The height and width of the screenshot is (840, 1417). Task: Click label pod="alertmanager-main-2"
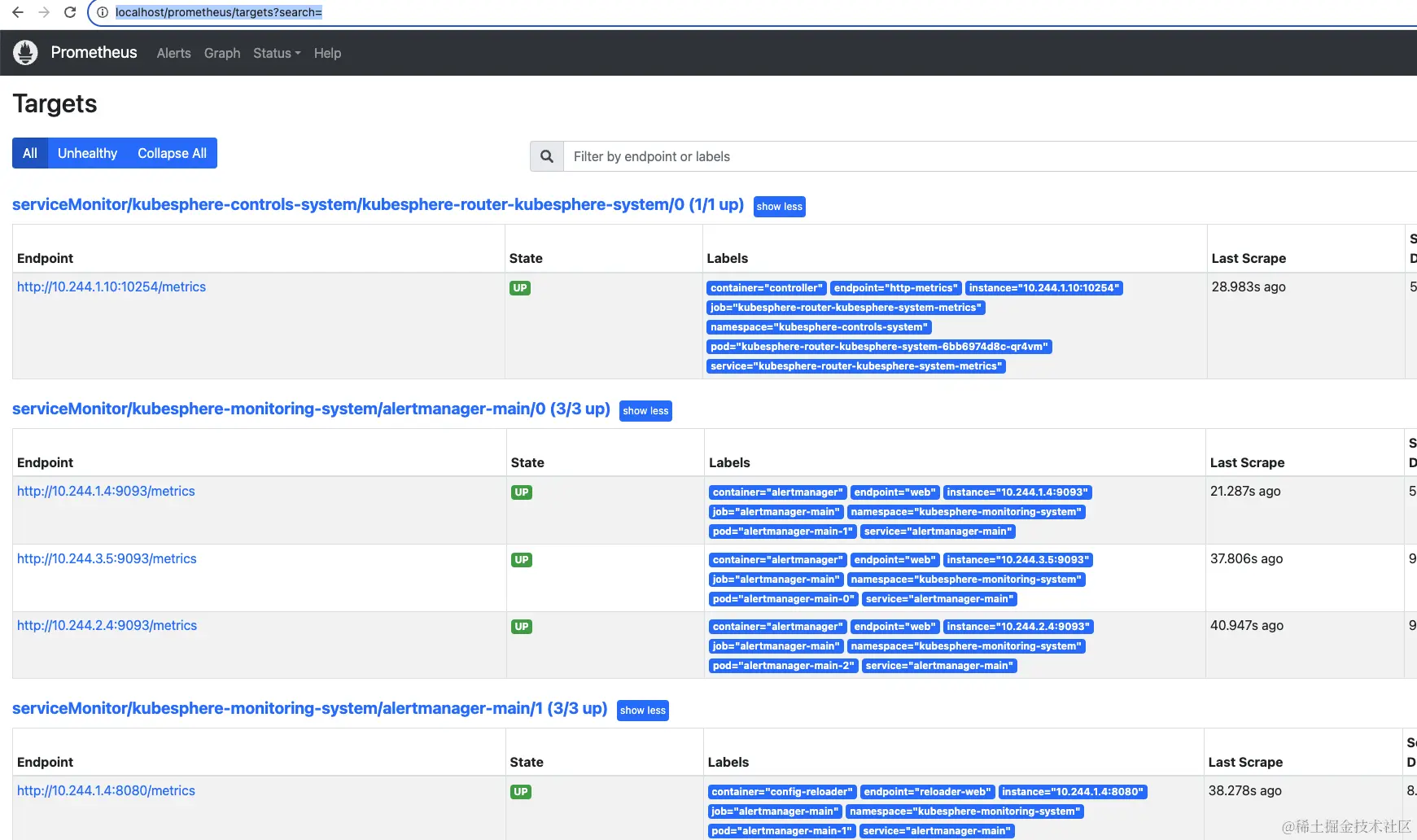[784, 666]
